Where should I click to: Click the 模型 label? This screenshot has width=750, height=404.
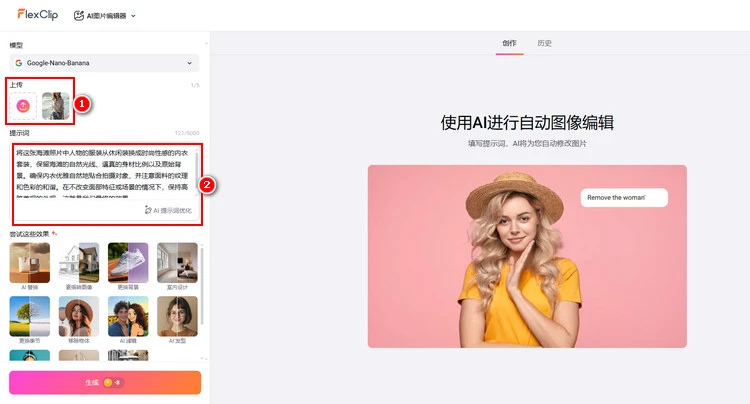[x=16, y=45]
